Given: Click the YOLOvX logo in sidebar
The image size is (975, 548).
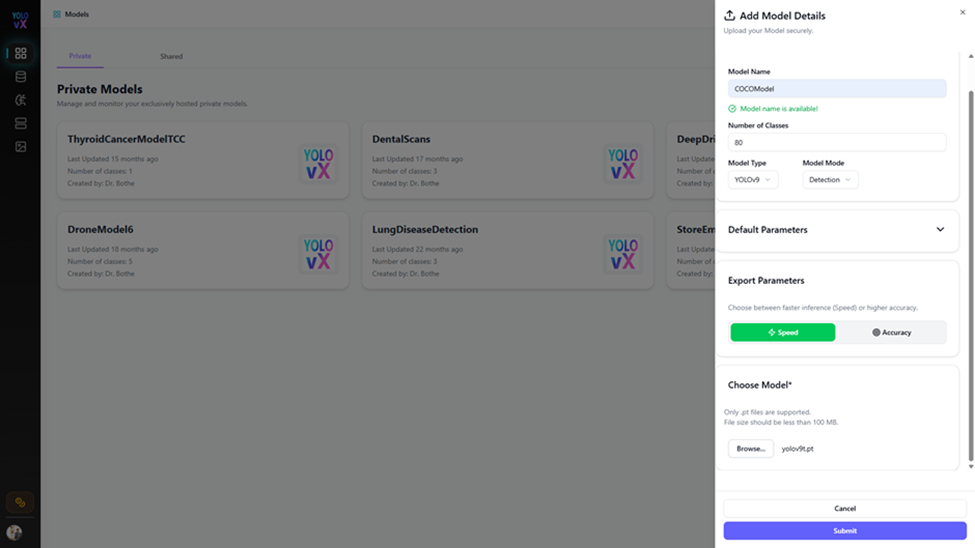Looking at the screenshot, I should [20, 20].
